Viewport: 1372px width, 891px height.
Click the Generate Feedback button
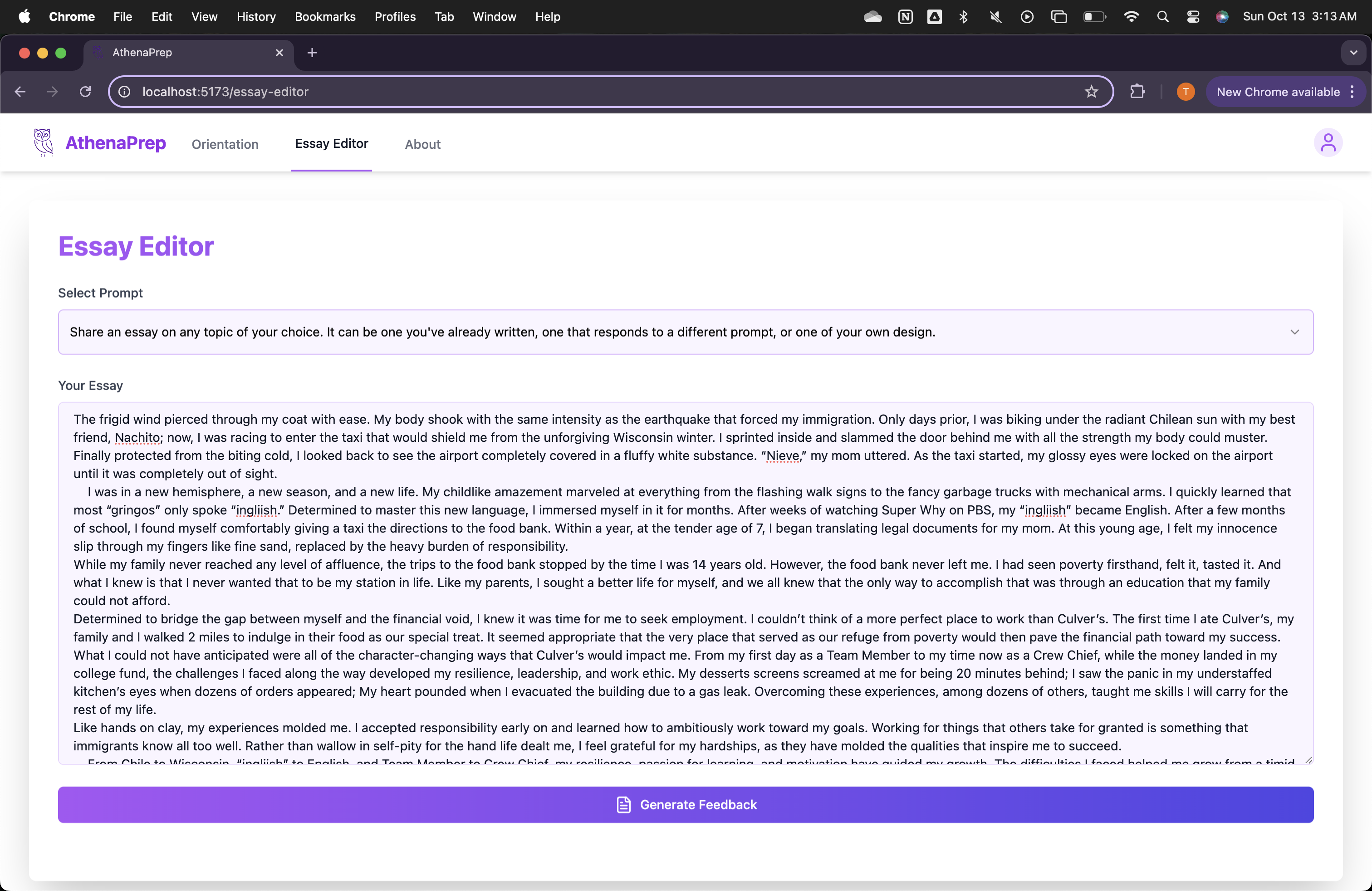(x=685, y=804)
